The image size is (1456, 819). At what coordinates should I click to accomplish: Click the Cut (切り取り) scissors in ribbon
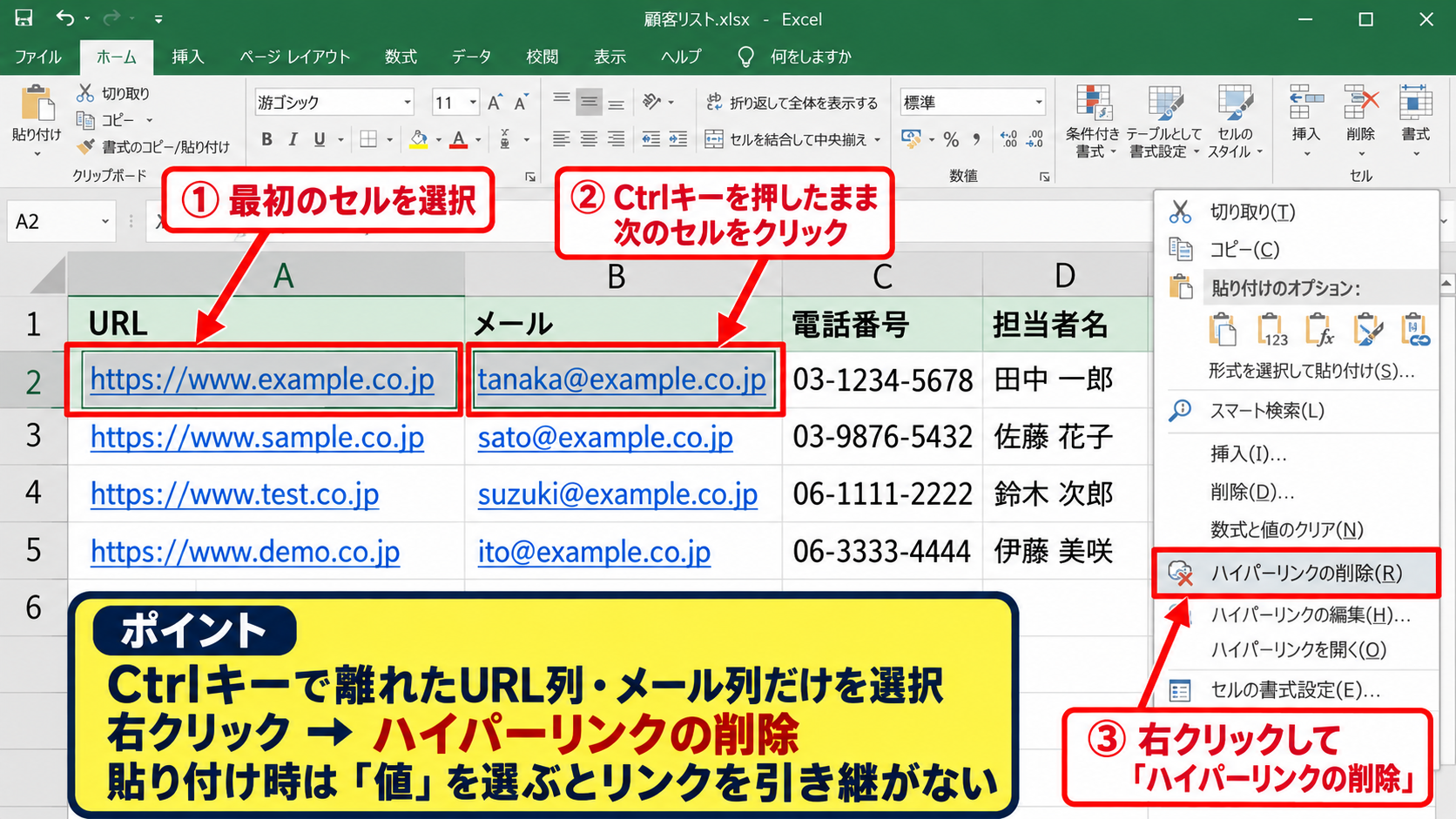coord(85,93)
